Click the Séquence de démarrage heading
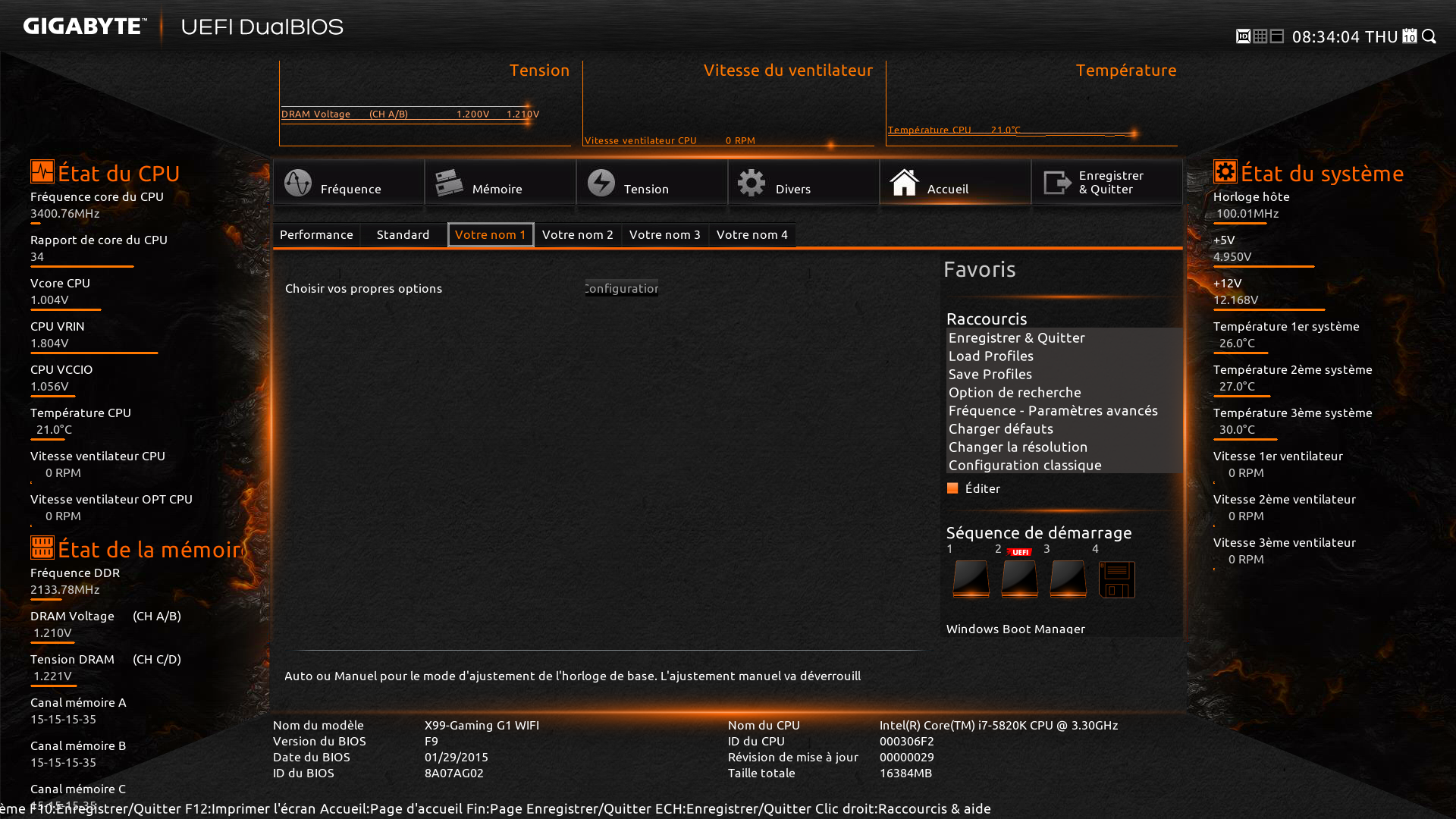This screenshot has height=819, width=1456. pos(1039,532)
